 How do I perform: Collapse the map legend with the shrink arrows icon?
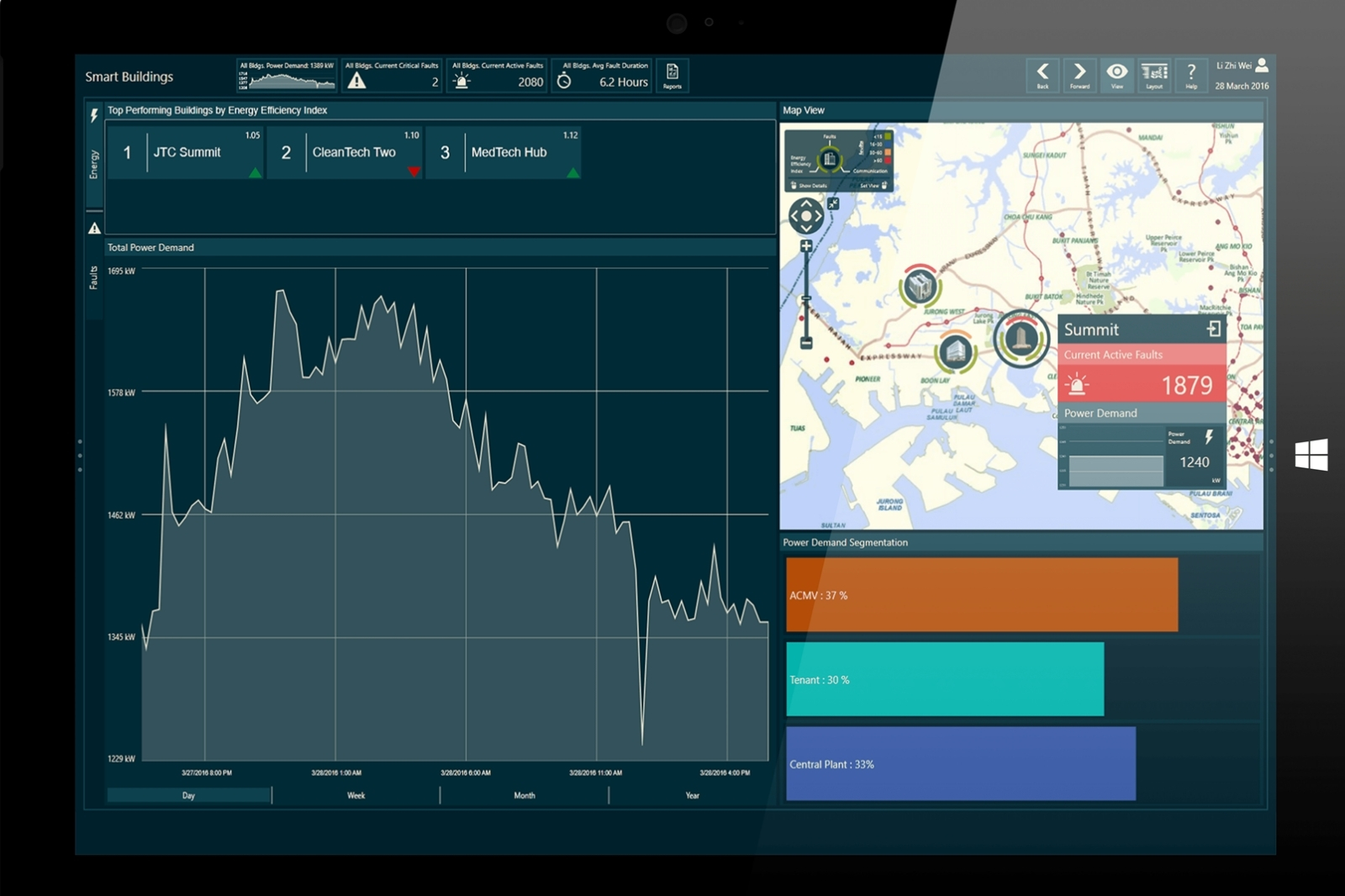coord(833,203)
